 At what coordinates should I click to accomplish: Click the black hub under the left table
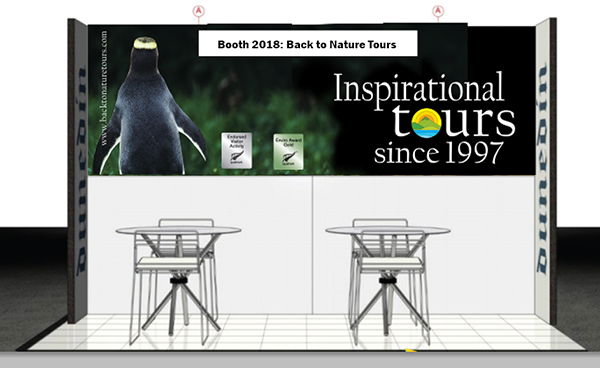pos(178,280)
